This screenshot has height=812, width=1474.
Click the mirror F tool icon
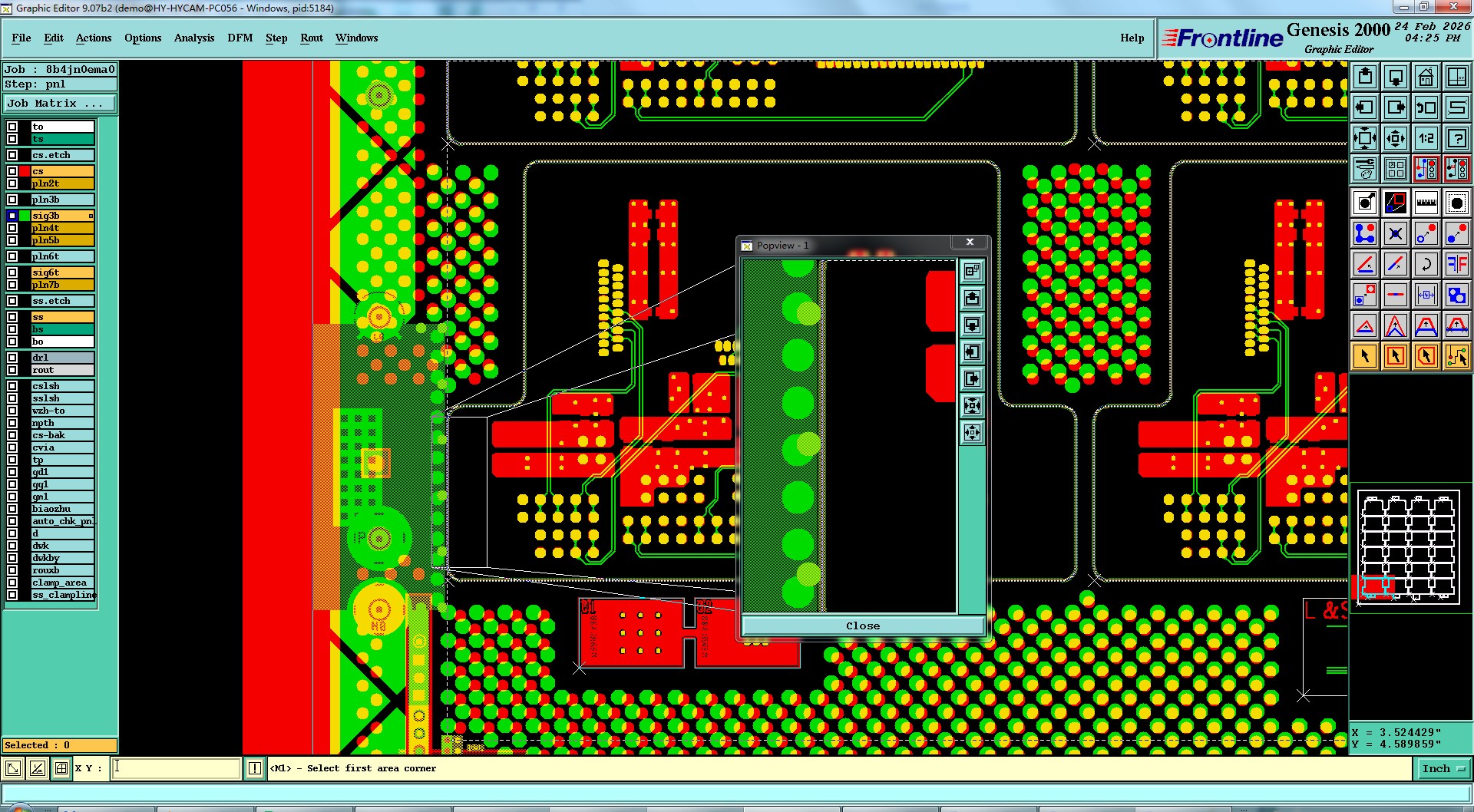[1456, 264]
